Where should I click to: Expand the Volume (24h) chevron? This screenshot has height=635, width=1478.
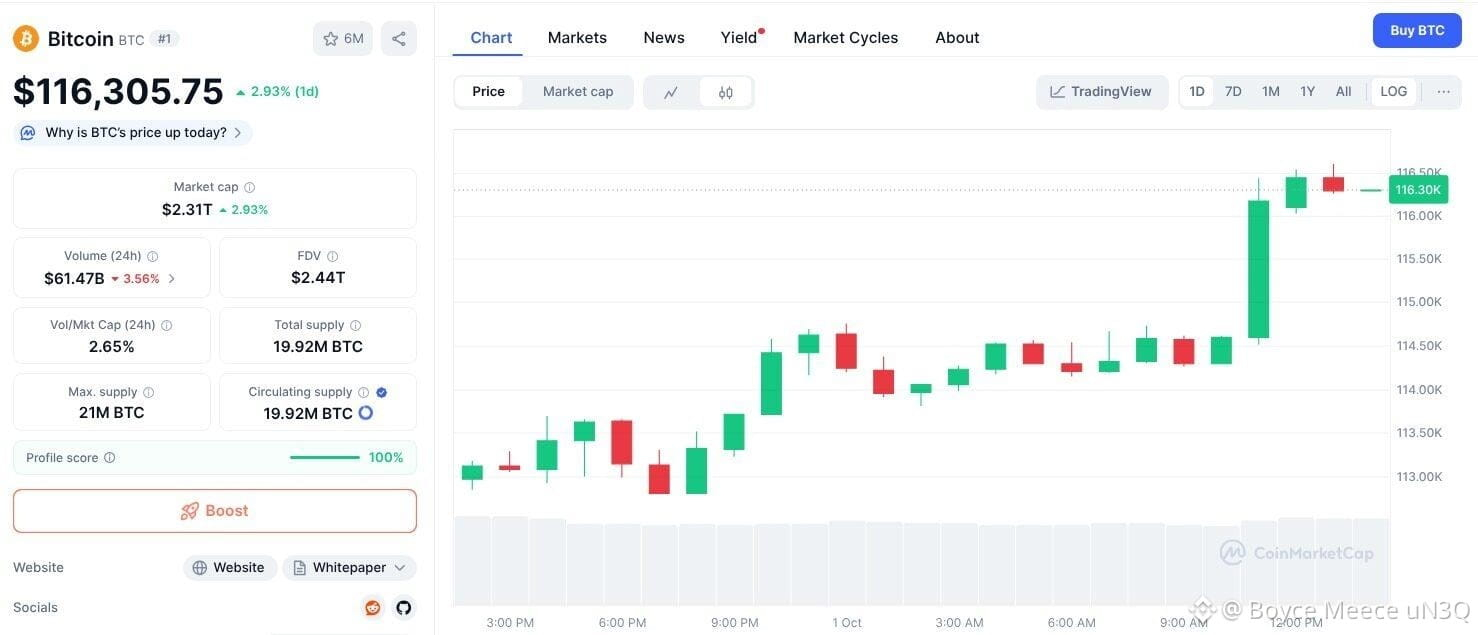pos(171,278)
